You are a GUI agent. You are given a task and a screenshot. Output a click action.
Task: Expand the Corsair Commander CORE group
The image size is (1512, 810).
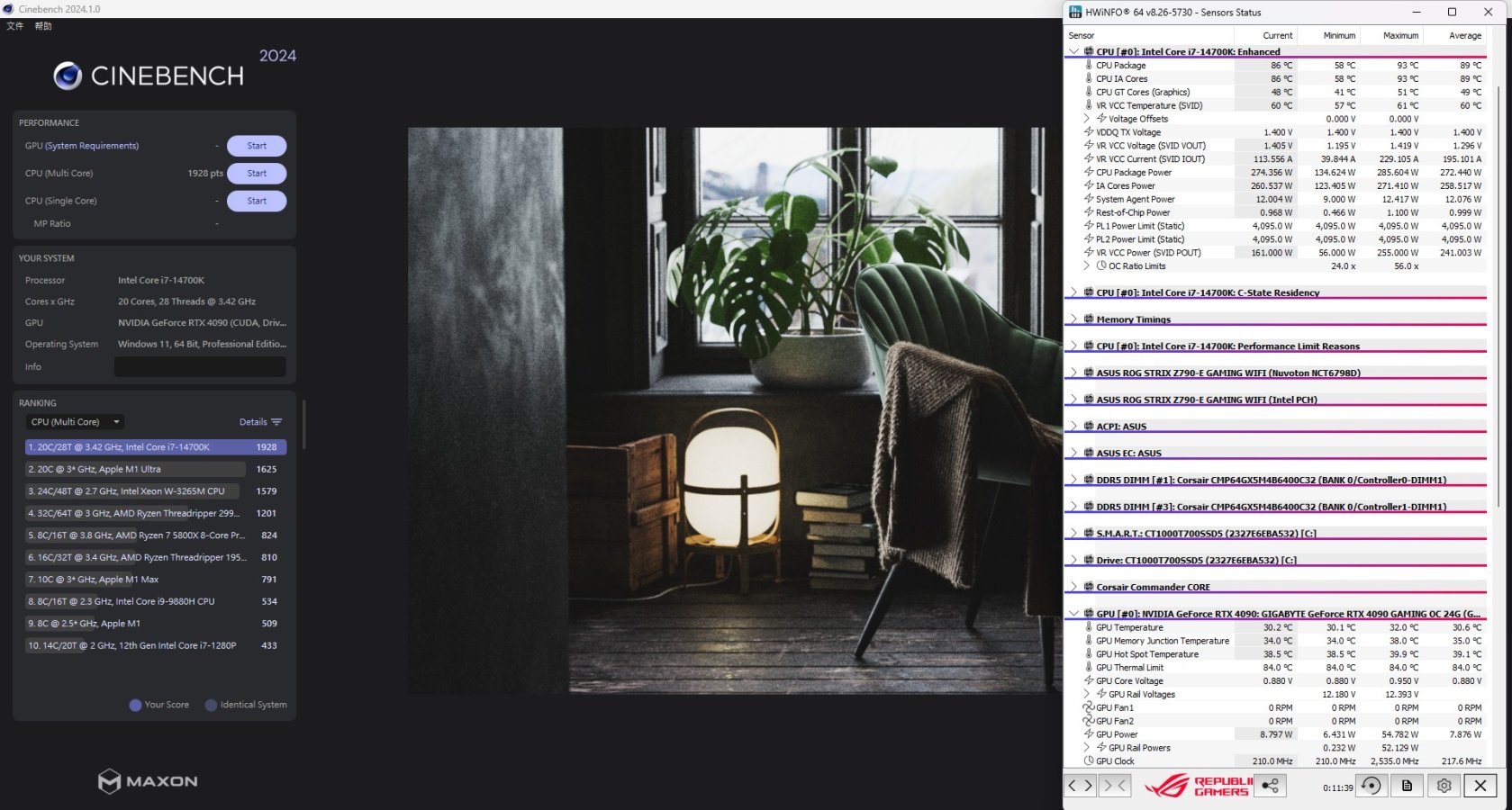1073,587
